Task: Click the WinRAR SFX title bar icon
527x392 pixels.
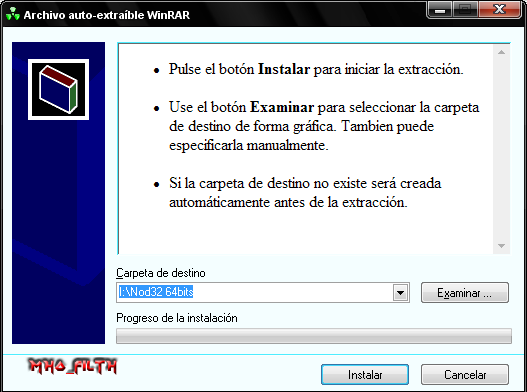Action: (x=13, y=15)
